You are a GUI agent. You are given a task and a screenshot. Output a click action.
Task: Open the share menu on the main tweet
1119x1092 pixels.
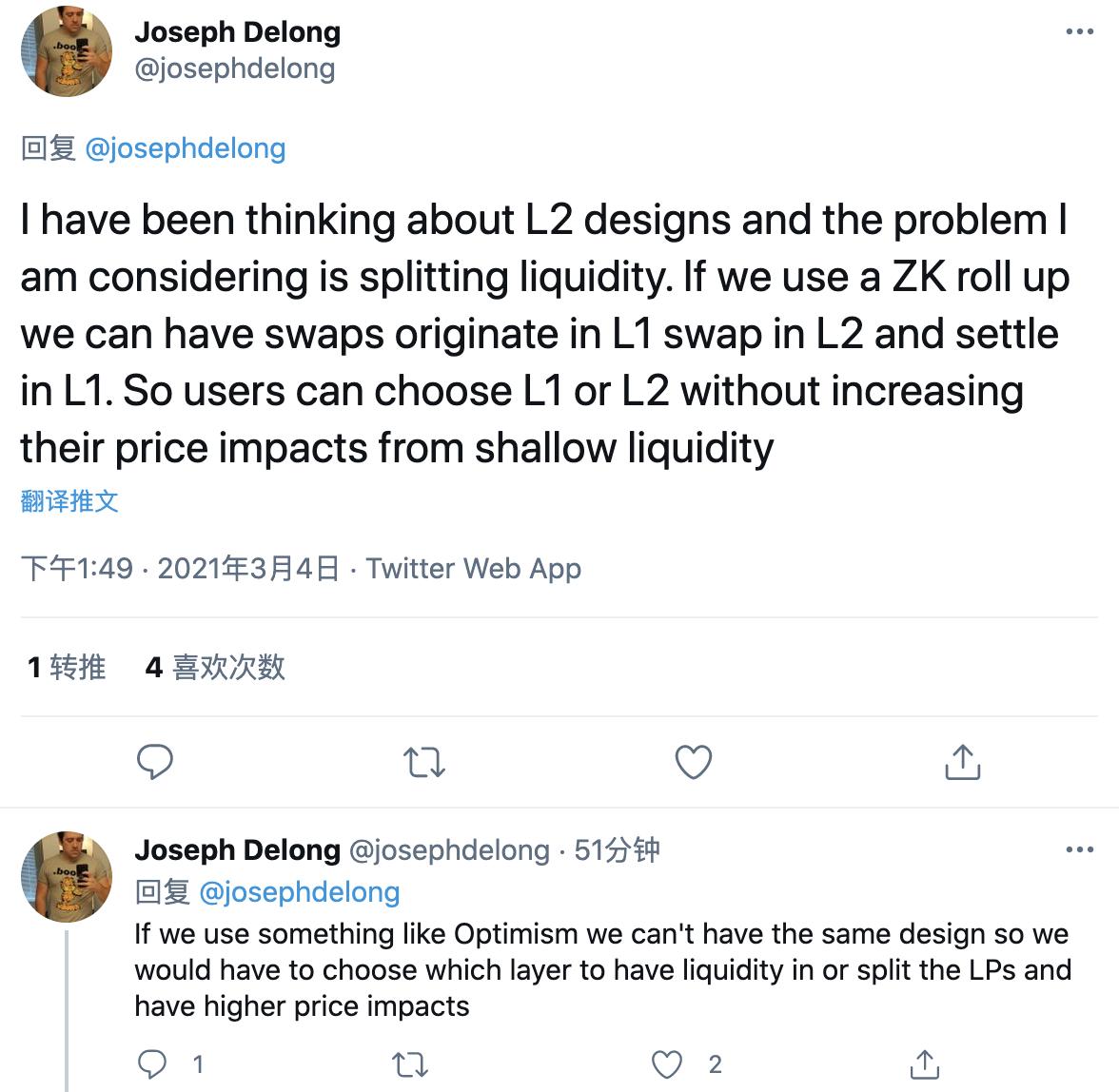[x=961, y=762]
